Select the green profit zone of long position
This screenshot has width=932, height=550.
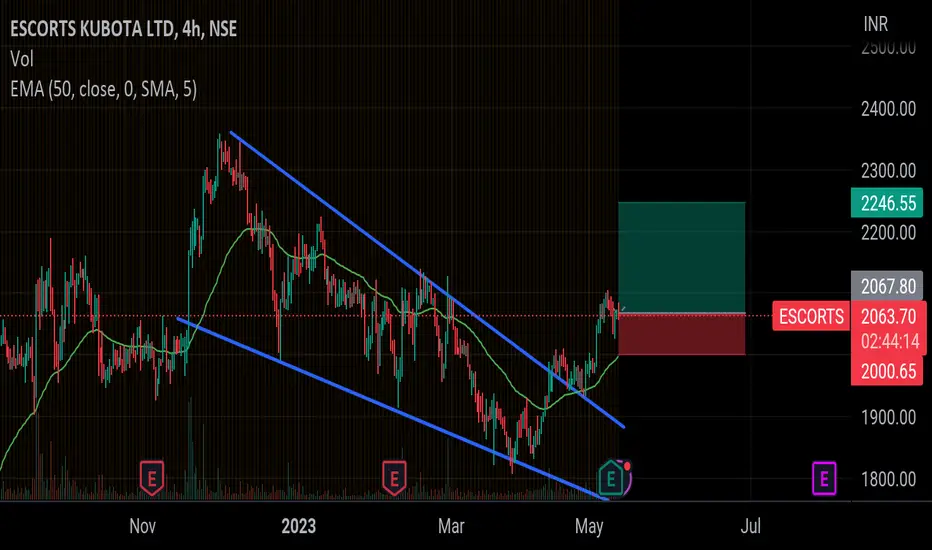click(x=681, y=257)
